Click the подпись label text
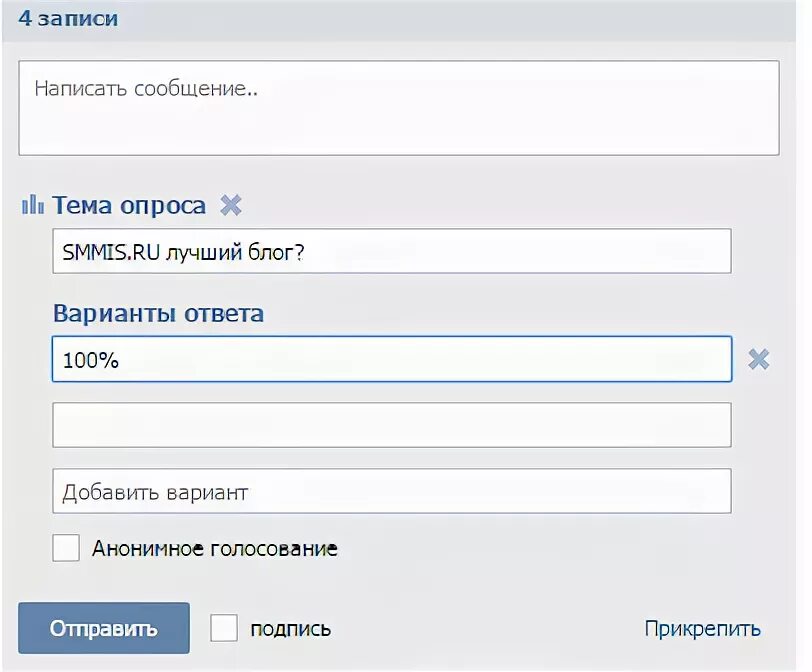This screenshot has width=812, height=672. tap(291, 629)
